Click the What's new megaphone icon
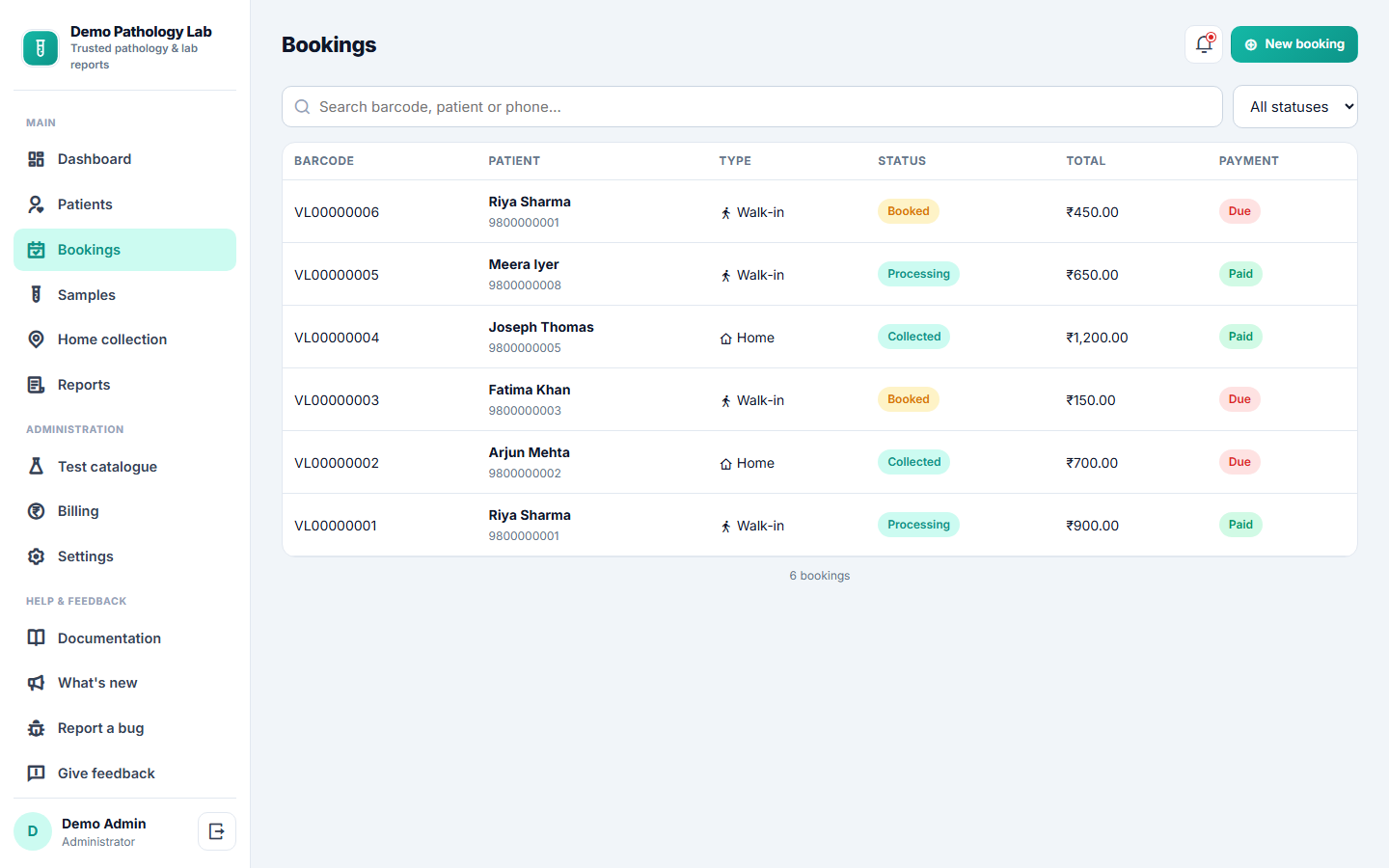This screenshot has width=1389, height=868. tap(36, 683)
